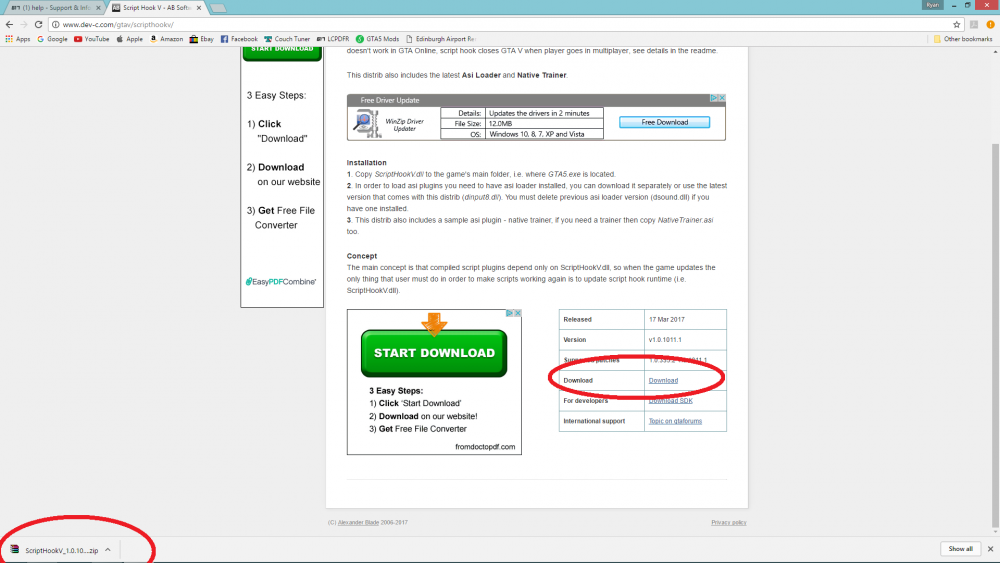Click Show all downloads
This screenshot has width=1000, height=563.
(960, 549)
